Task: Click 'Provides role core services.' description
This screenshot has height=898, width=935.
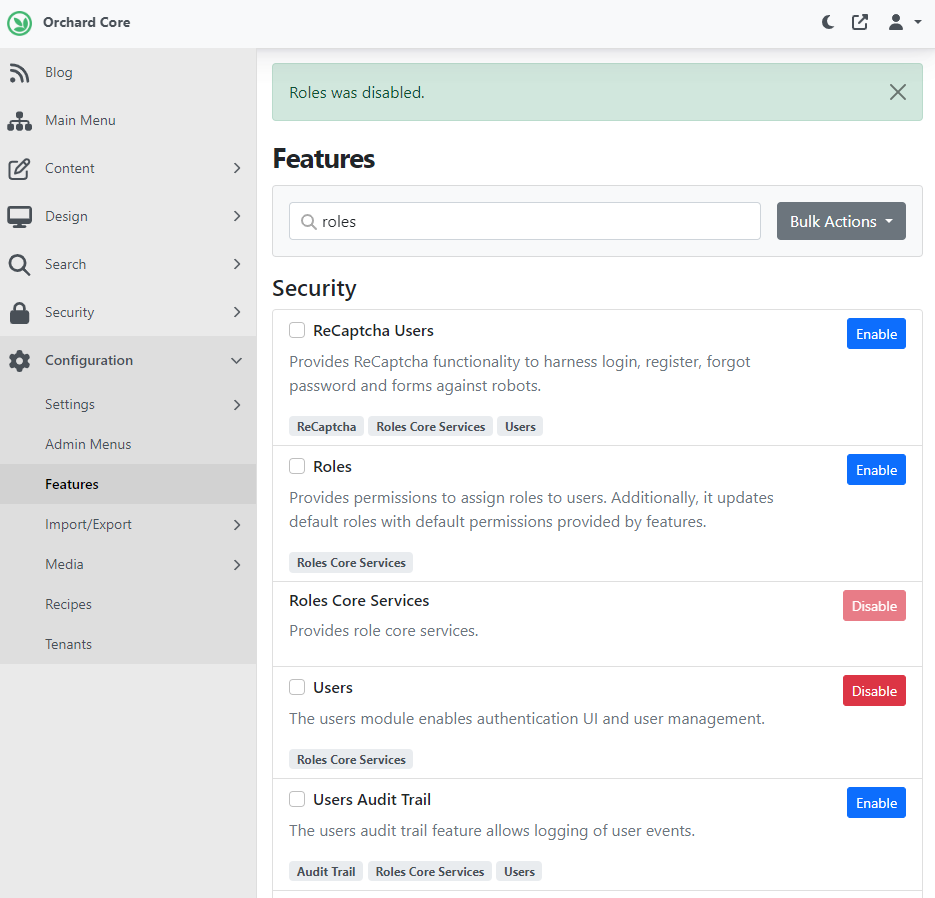Action: (383, 630)
